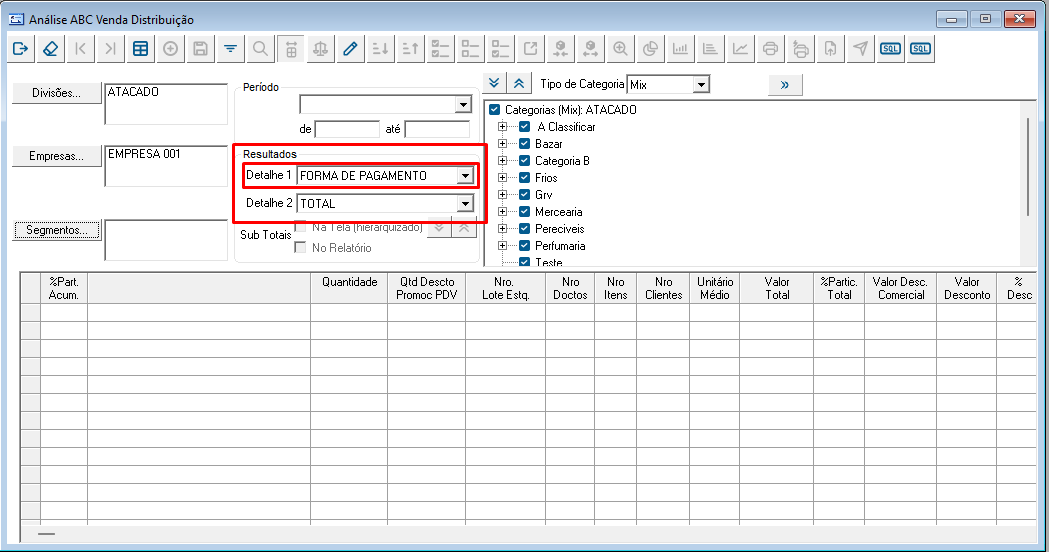The image size is (1049, 552).
Task: Click the floppy disk save icon
Action: pos(200,49)
